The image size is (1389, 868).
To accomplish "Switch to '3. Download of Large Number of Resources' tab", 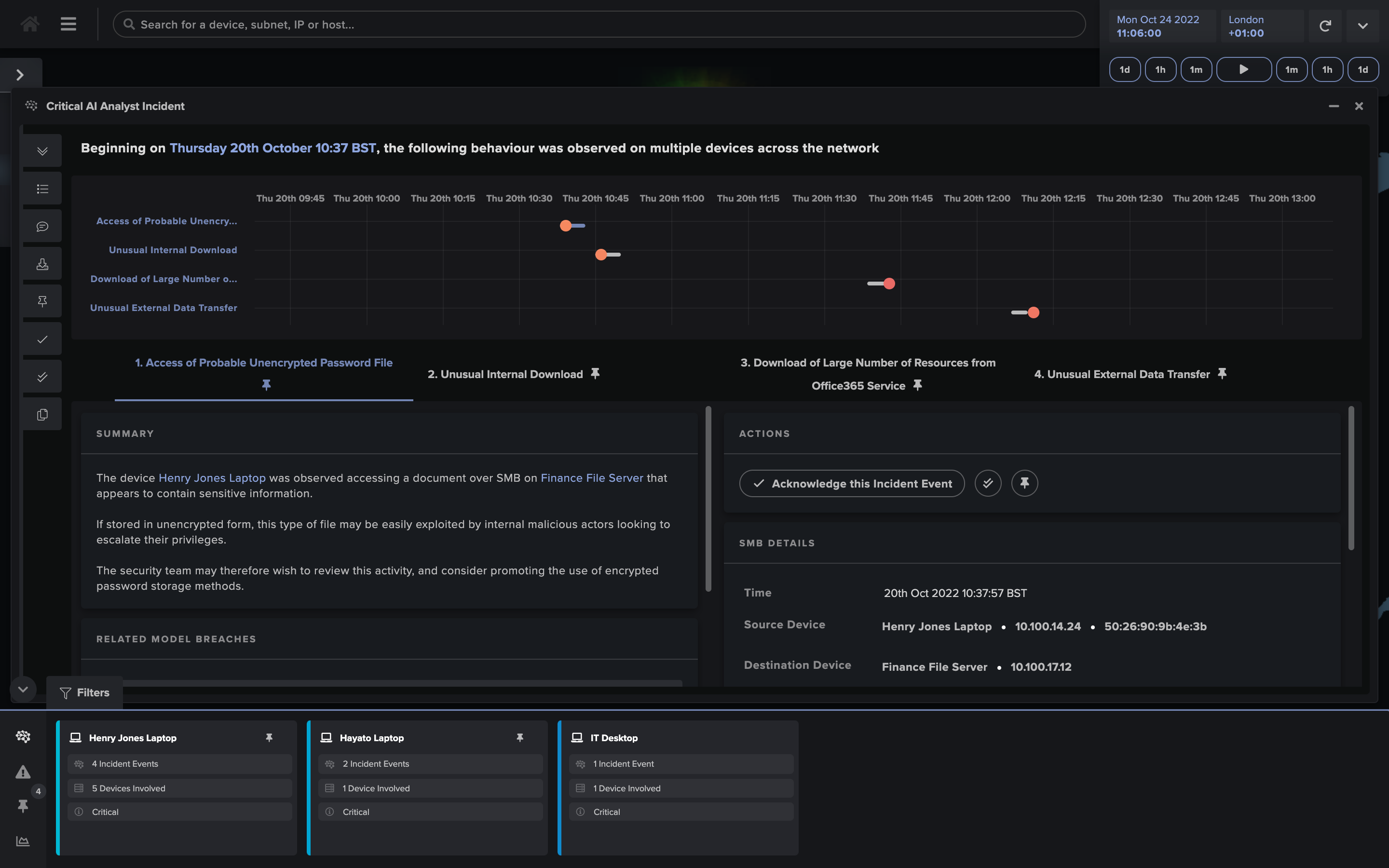I will (x=867, y=373).
